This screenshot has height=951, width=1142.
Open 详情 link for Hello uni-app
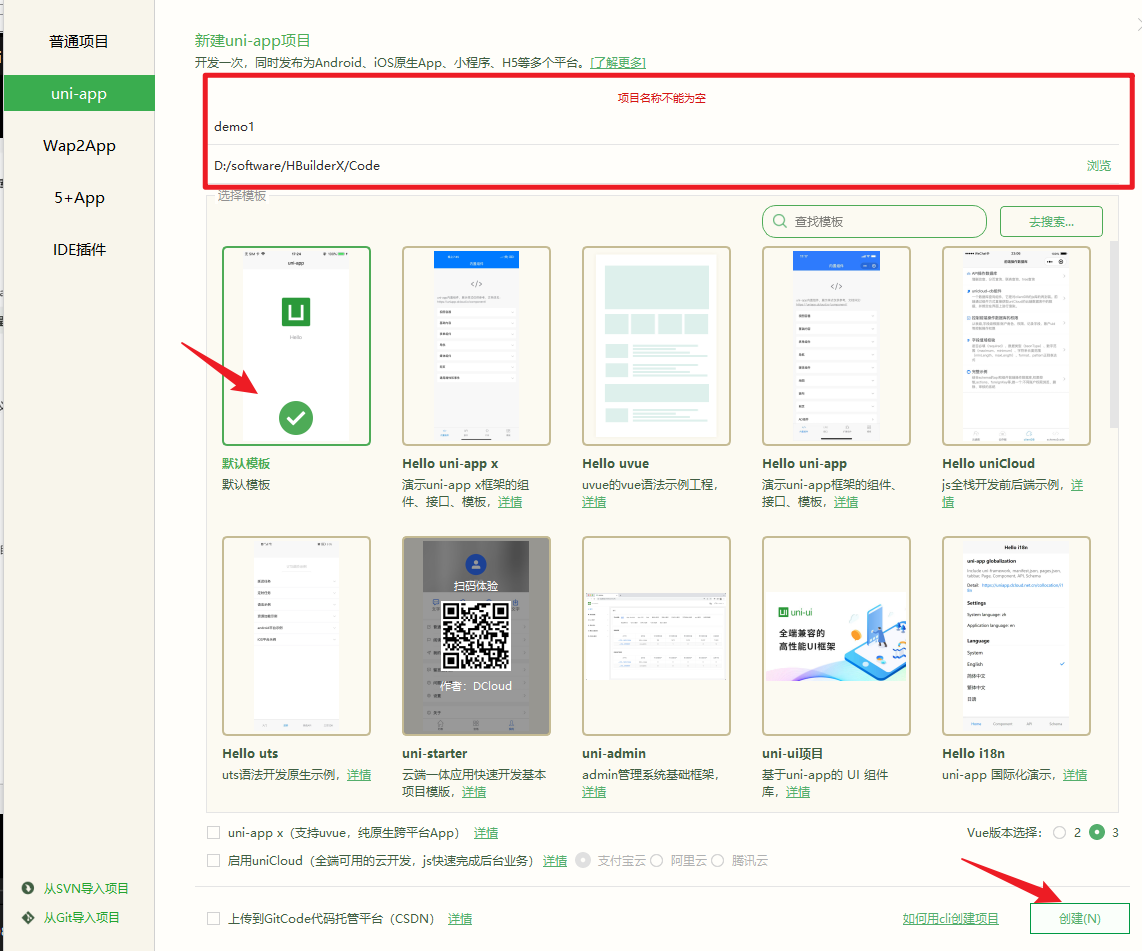coord(846,502)
